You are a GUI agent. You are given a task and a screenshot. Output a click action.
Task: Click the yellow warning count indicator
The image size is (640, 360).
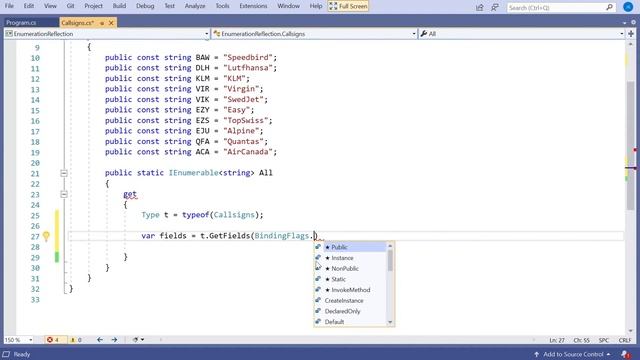pyautogui.click(x=76, y=340)
